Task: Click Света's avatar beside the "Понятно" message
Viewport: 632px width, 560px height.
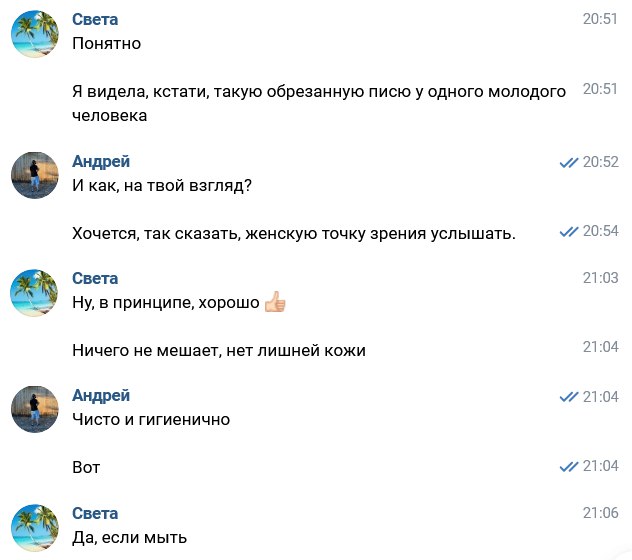Action: 34,35
